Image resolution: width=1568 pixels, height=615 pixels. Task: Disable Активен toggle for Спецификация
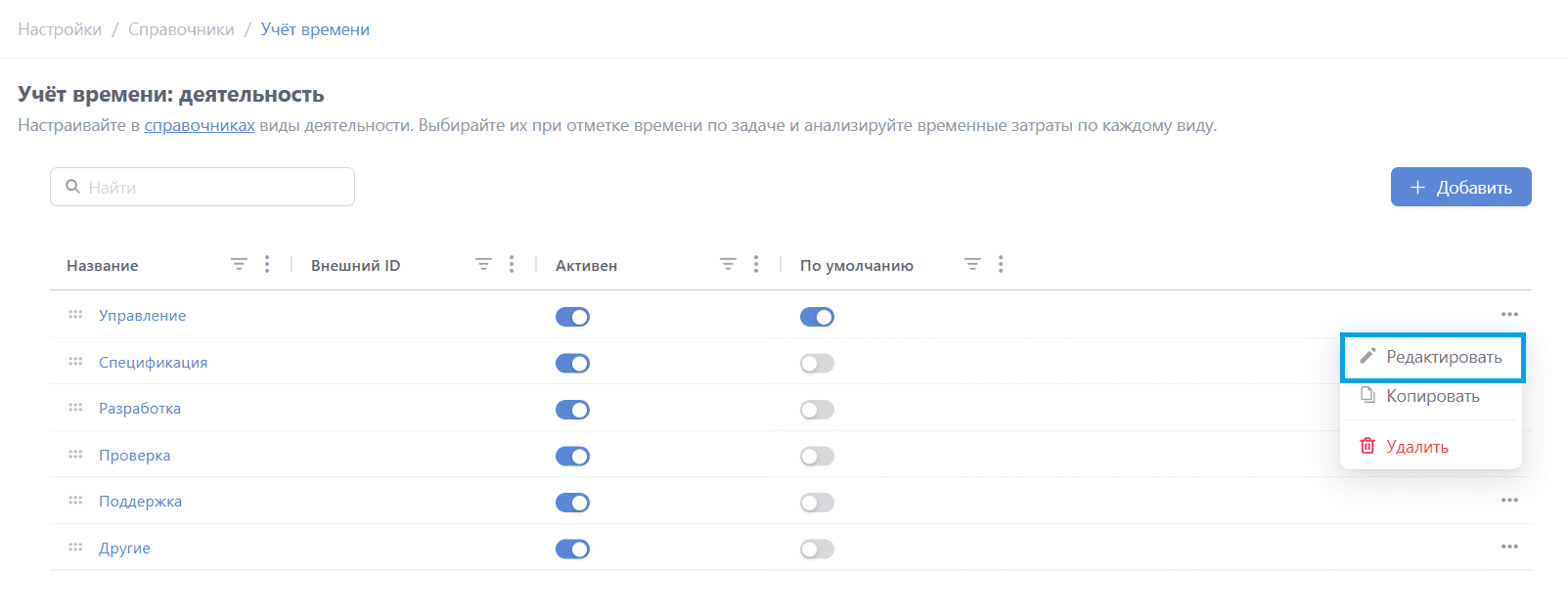pos(572,364)
